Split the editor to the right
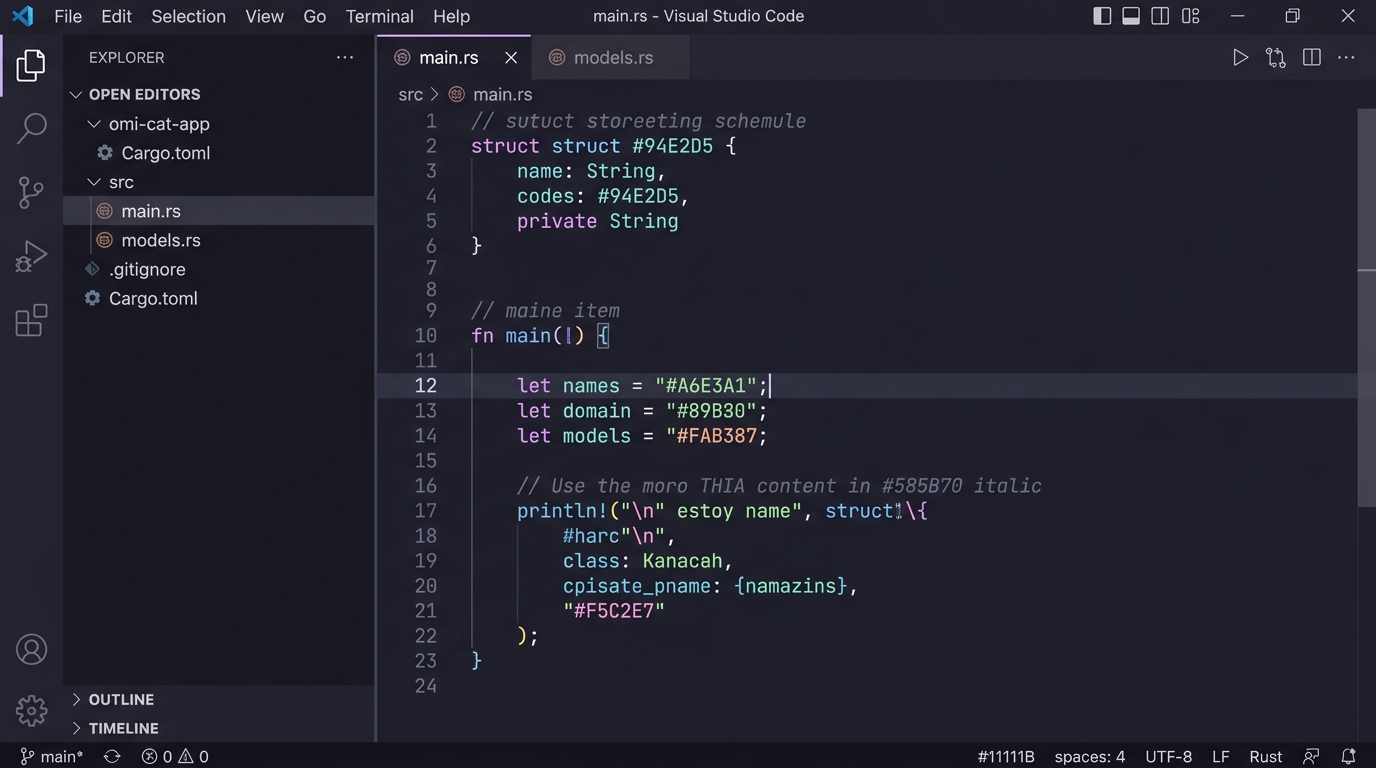This screenshot has height=768, width=1376. click(x=1312, y=58)
